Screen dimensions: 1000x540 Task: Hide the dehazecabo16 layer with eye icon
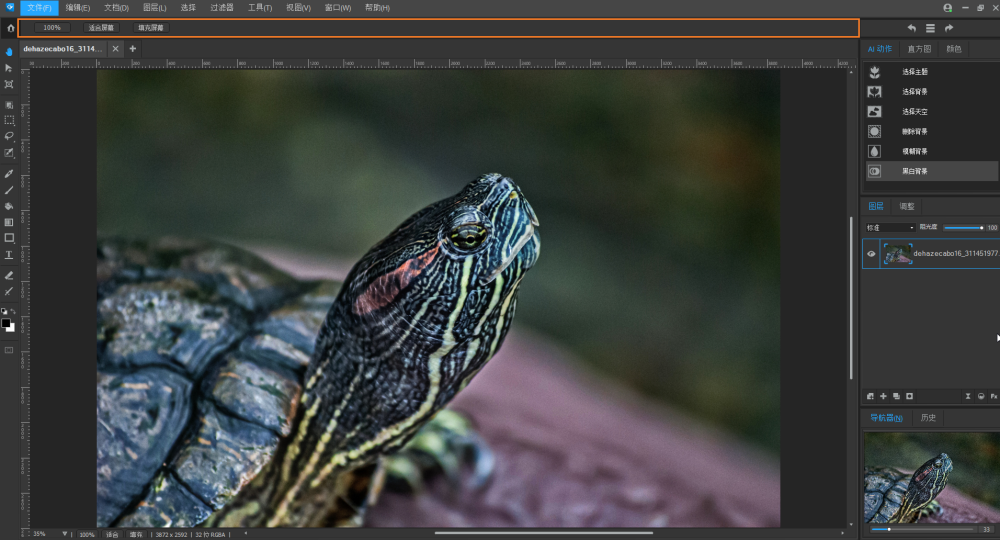tap(871, 254)
